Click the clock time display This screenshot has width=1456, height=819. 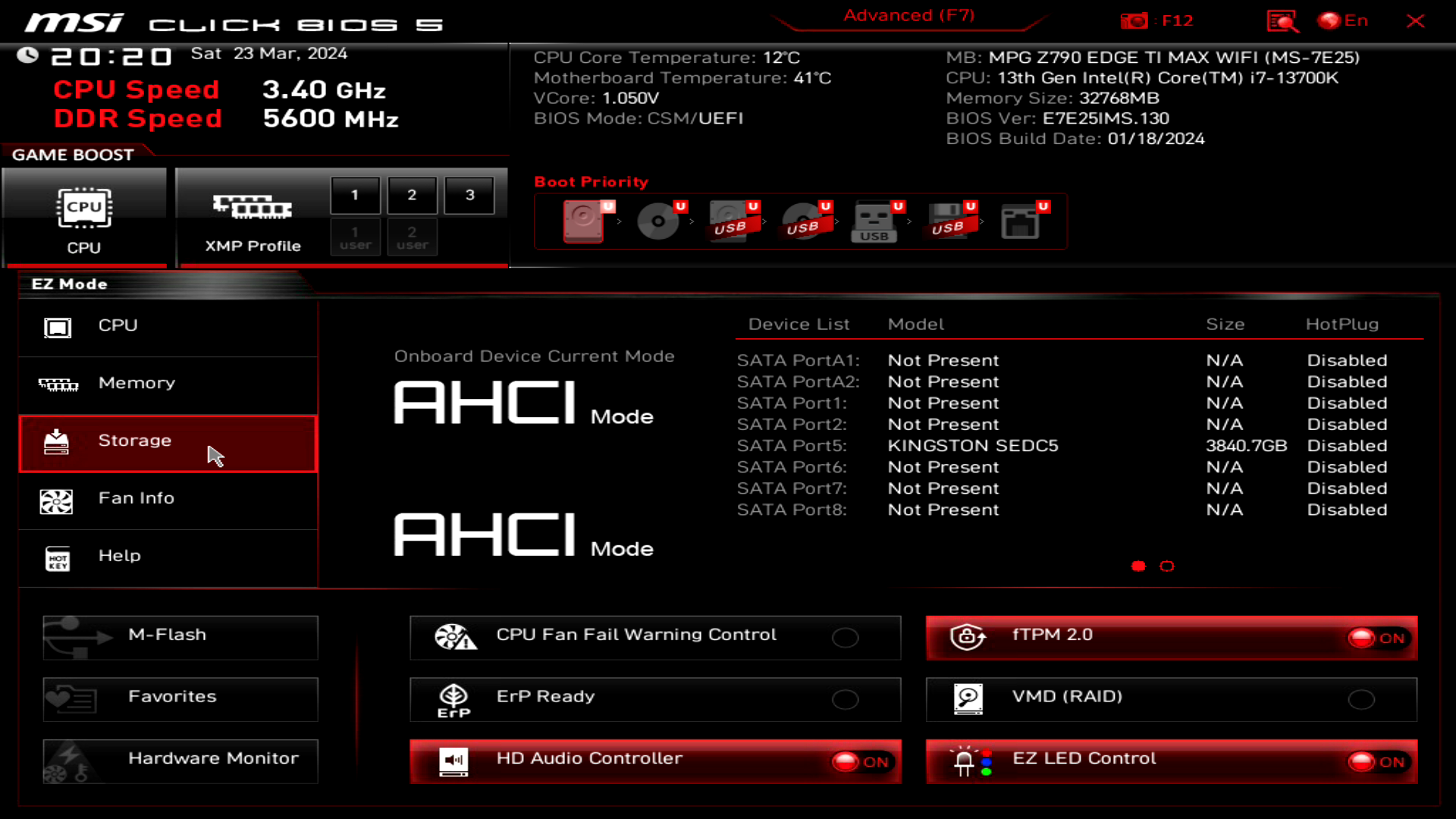click(x=111, y=56)
